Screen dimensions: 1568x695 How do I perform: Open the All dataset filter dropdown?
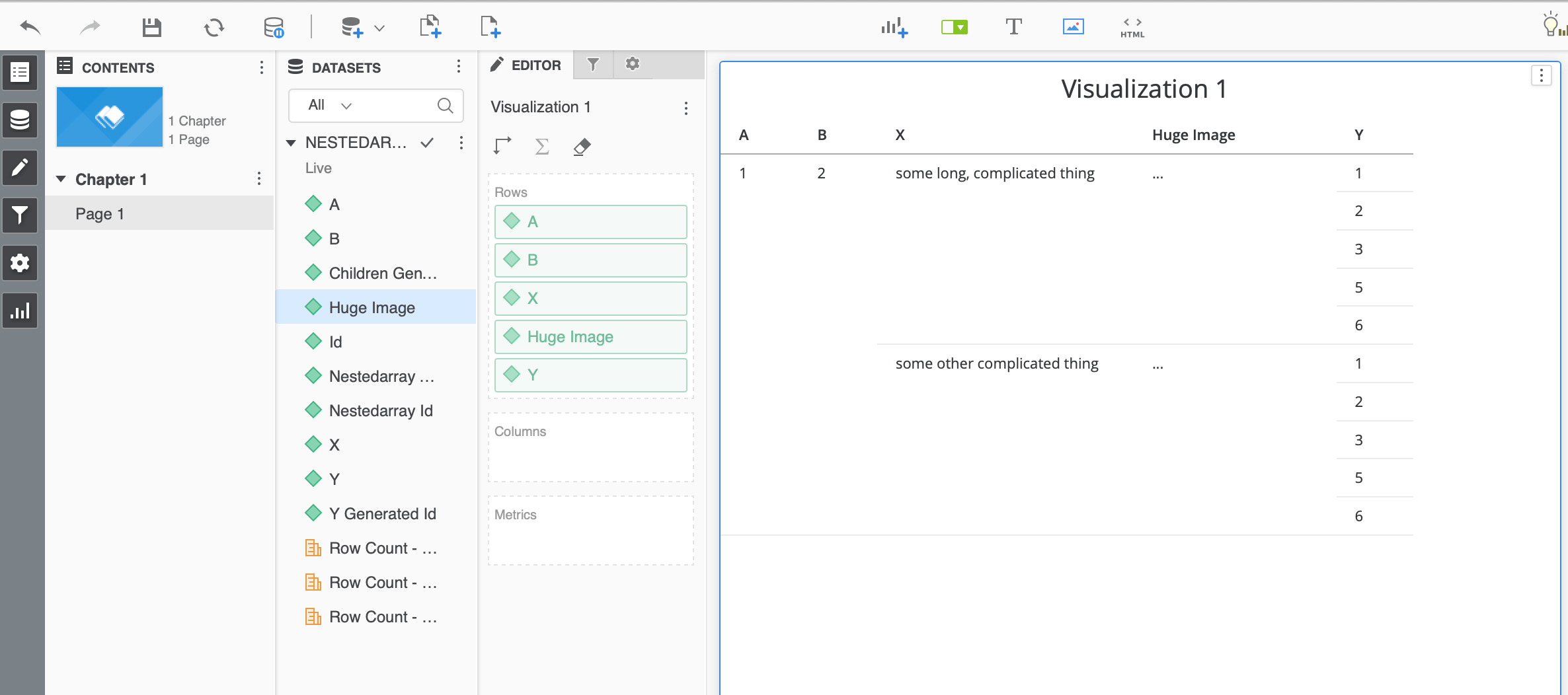pos(330,105)
